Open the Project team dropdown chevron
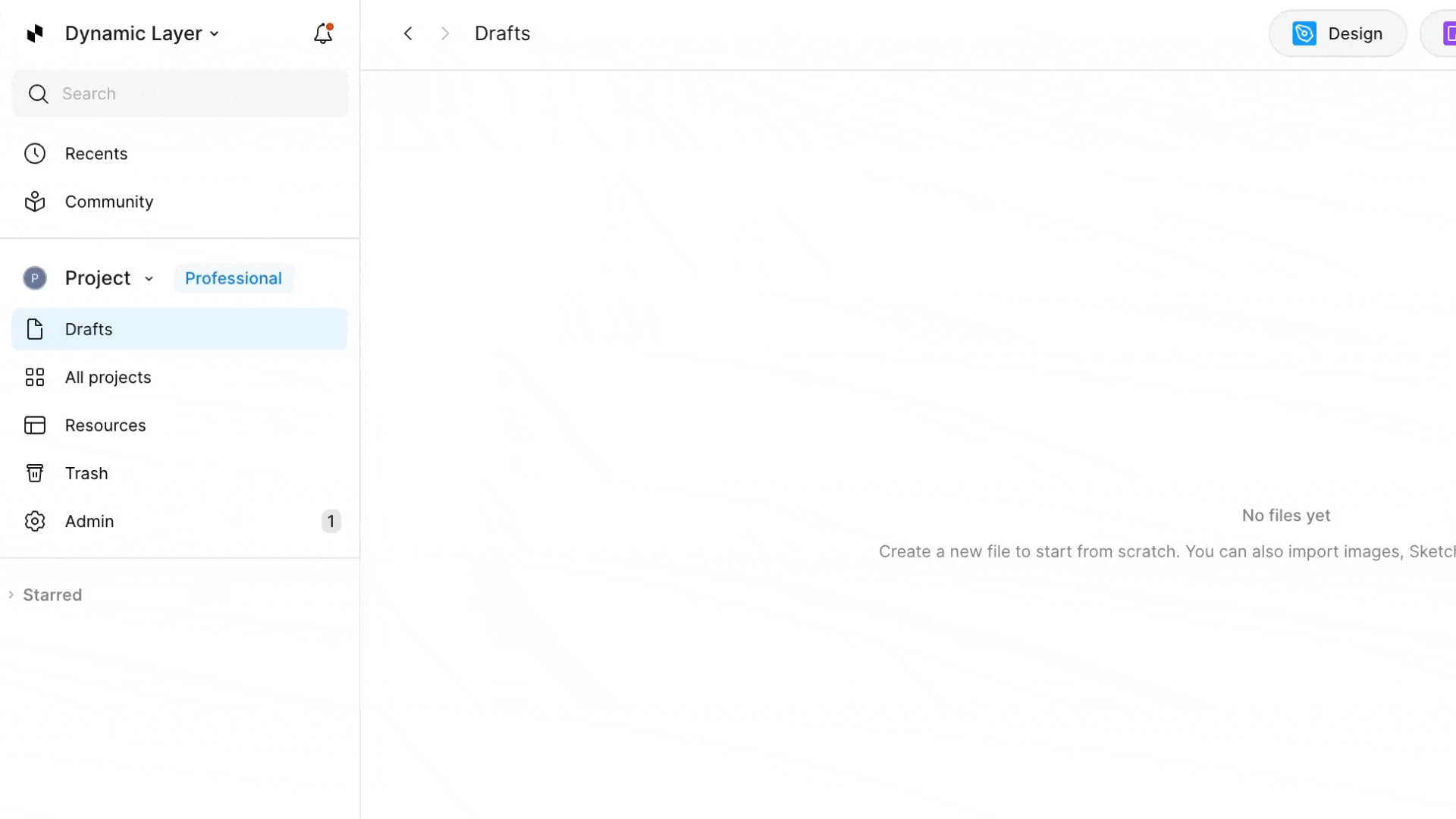Image resolution: width=1456 pixels, height=819 pixels. (x=149, y=279)
